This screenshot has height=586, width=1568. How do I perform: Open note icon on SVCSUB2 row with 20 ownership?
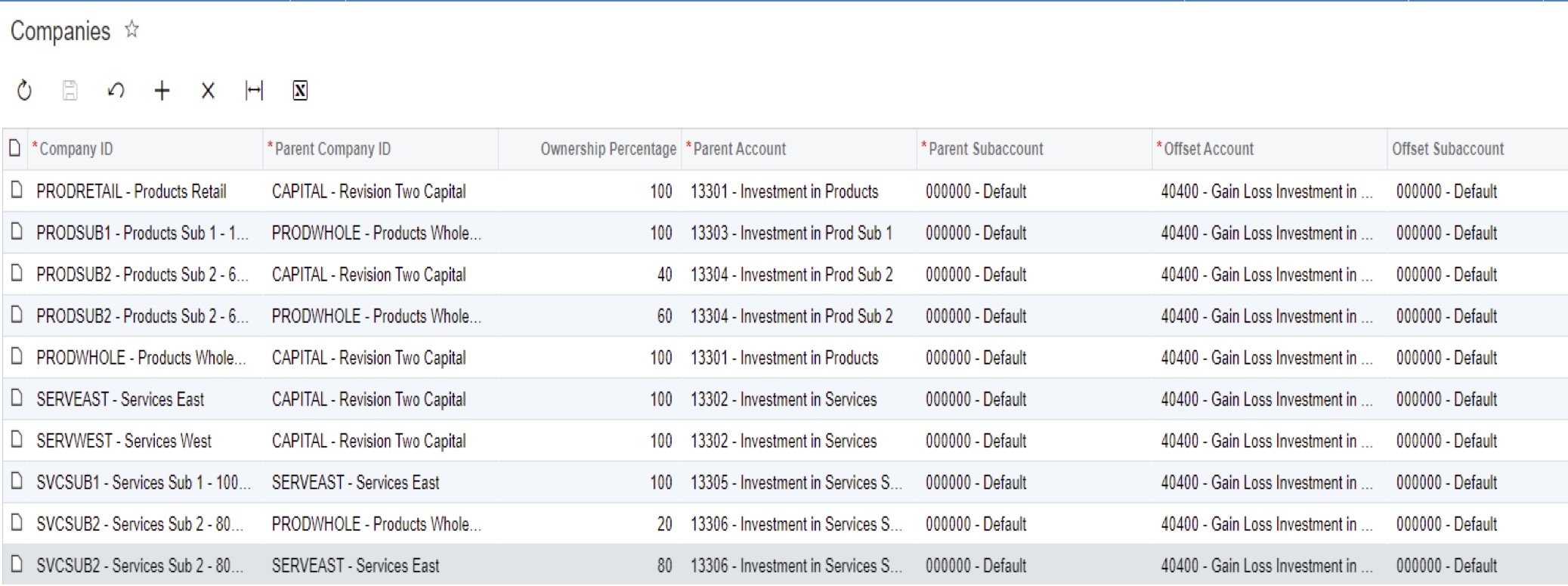[17, 523]
